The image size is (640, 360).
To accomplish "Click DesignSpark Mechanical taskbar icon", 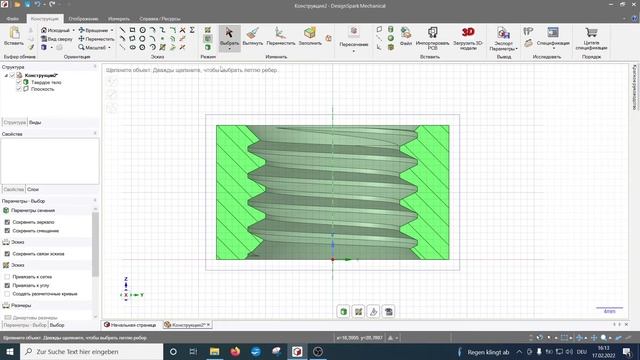I will click(297, 352).
